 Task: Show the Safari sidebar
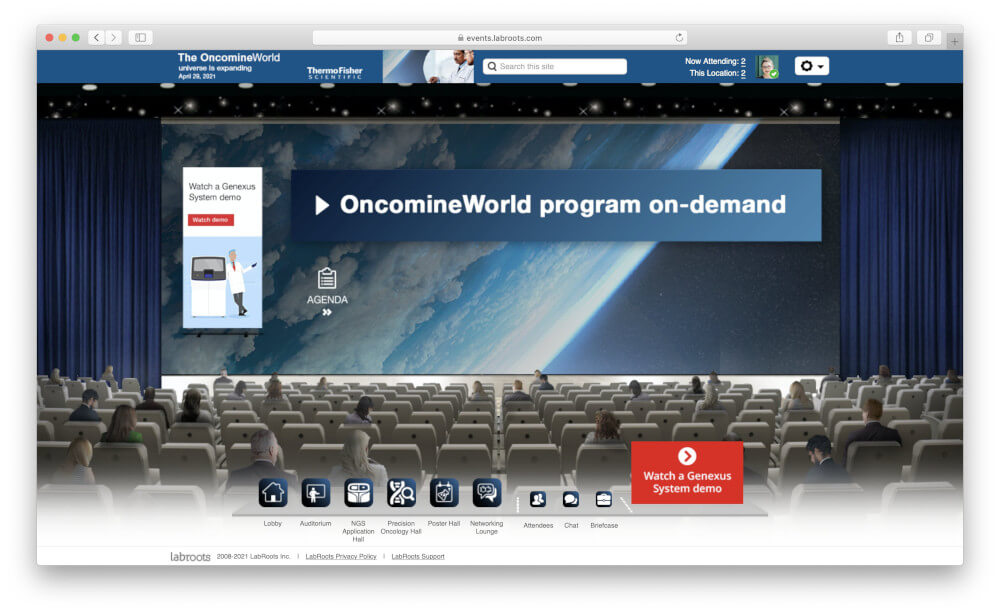(x=140, y=38)
